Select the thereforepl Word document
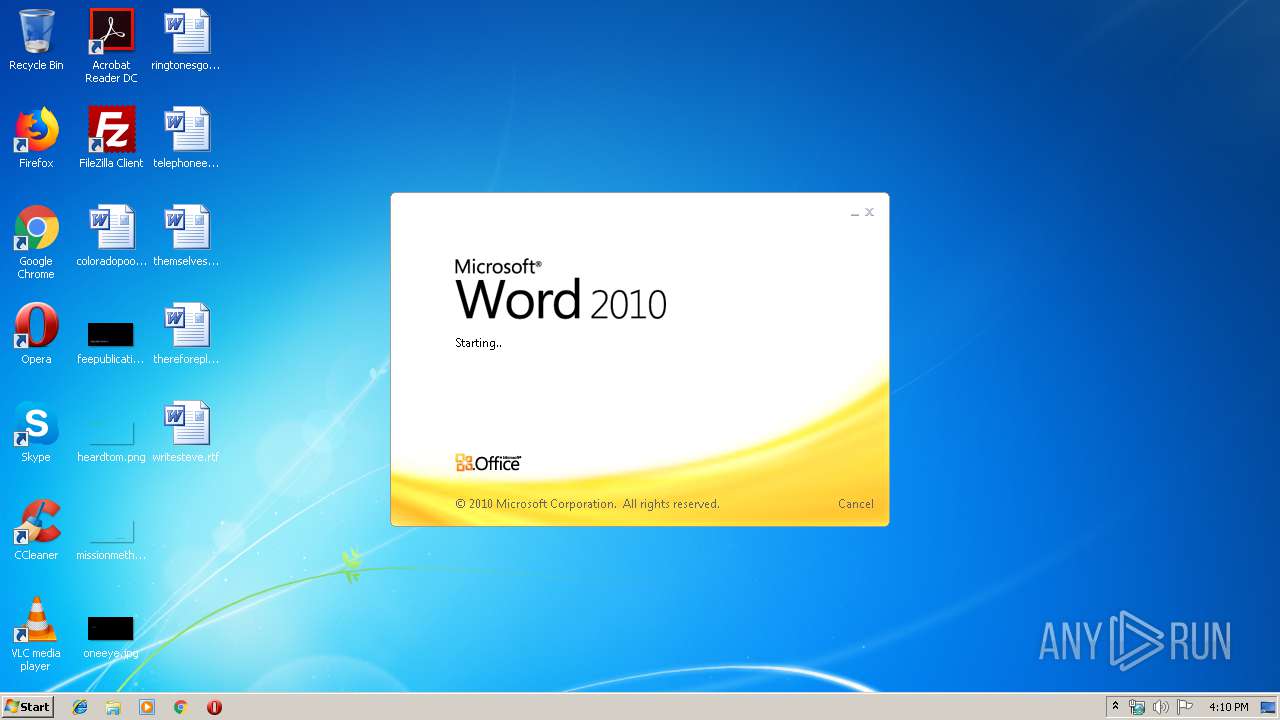This screenshot has width=1280, height=720. point(186,334)
